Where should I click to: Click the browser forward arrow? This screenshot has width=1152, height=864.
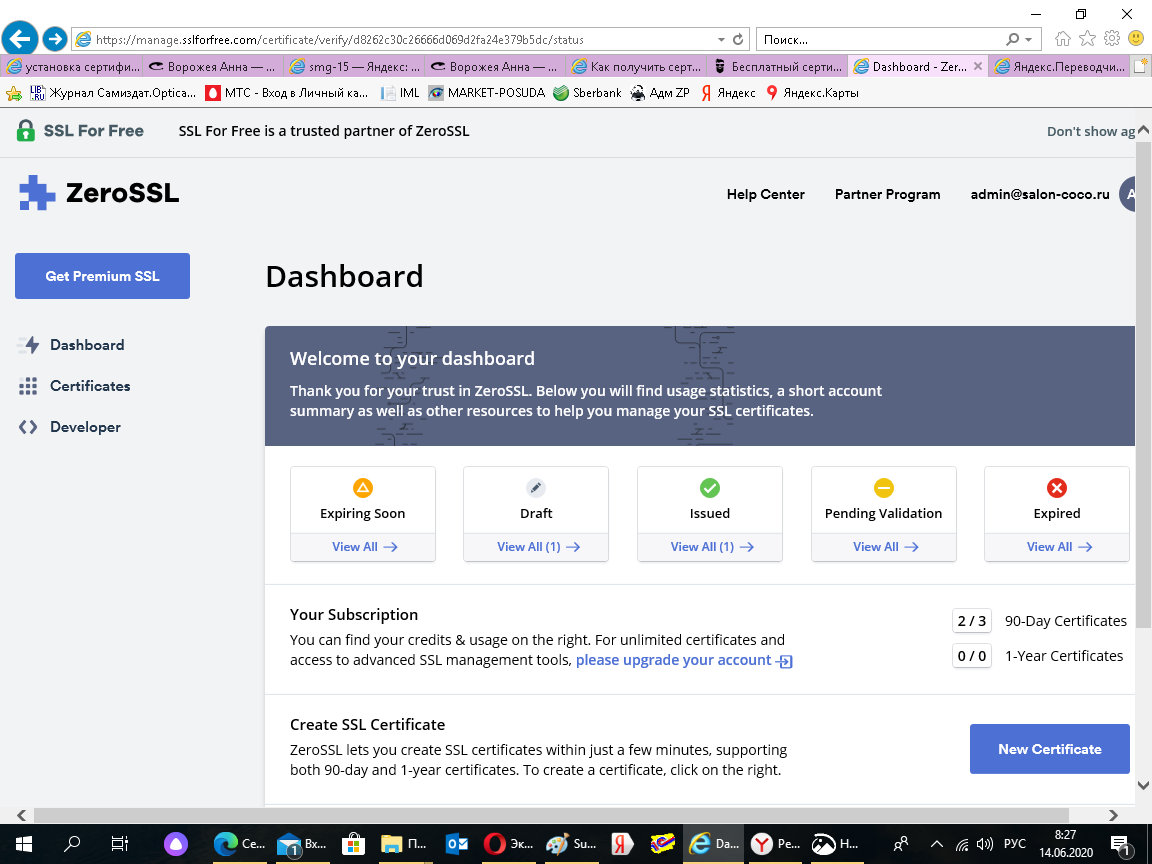55,39
